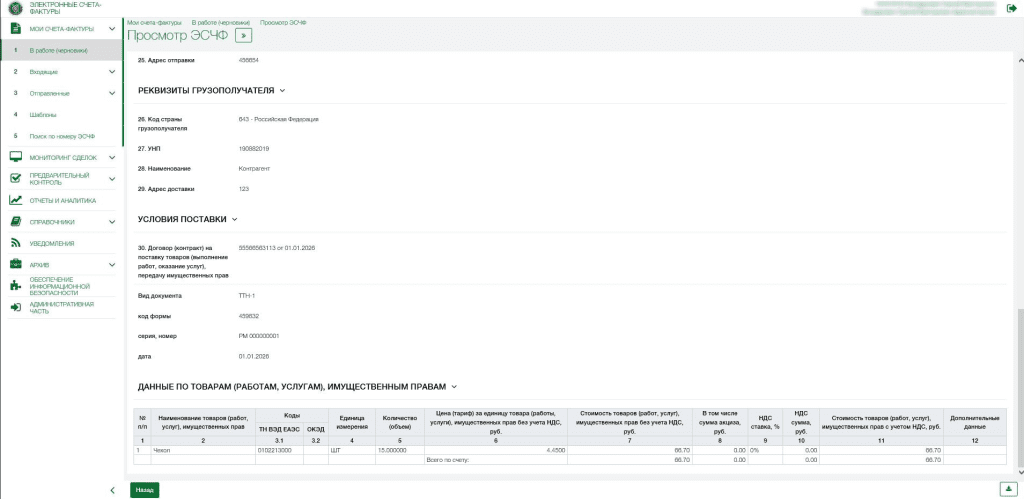This screenshot has width=1024, height=499.
Task: Open Reports and Analytics chart icon
Action: pos(15,200)
